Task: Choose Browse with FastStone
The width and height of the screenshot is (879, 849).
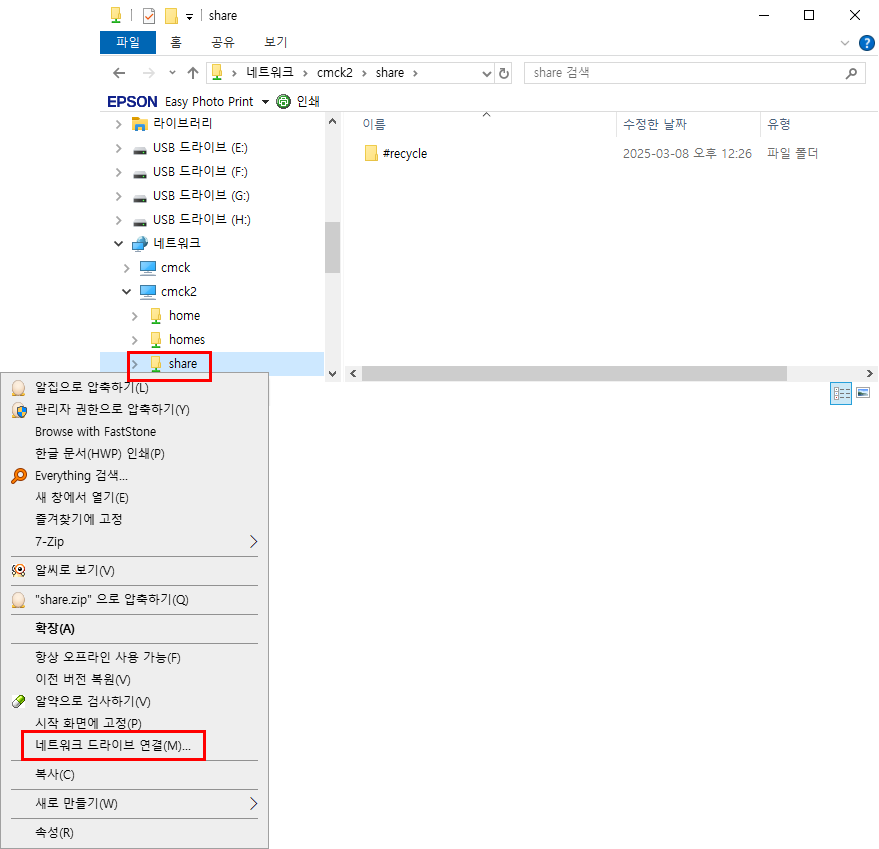Action: [x=135, y=432]
